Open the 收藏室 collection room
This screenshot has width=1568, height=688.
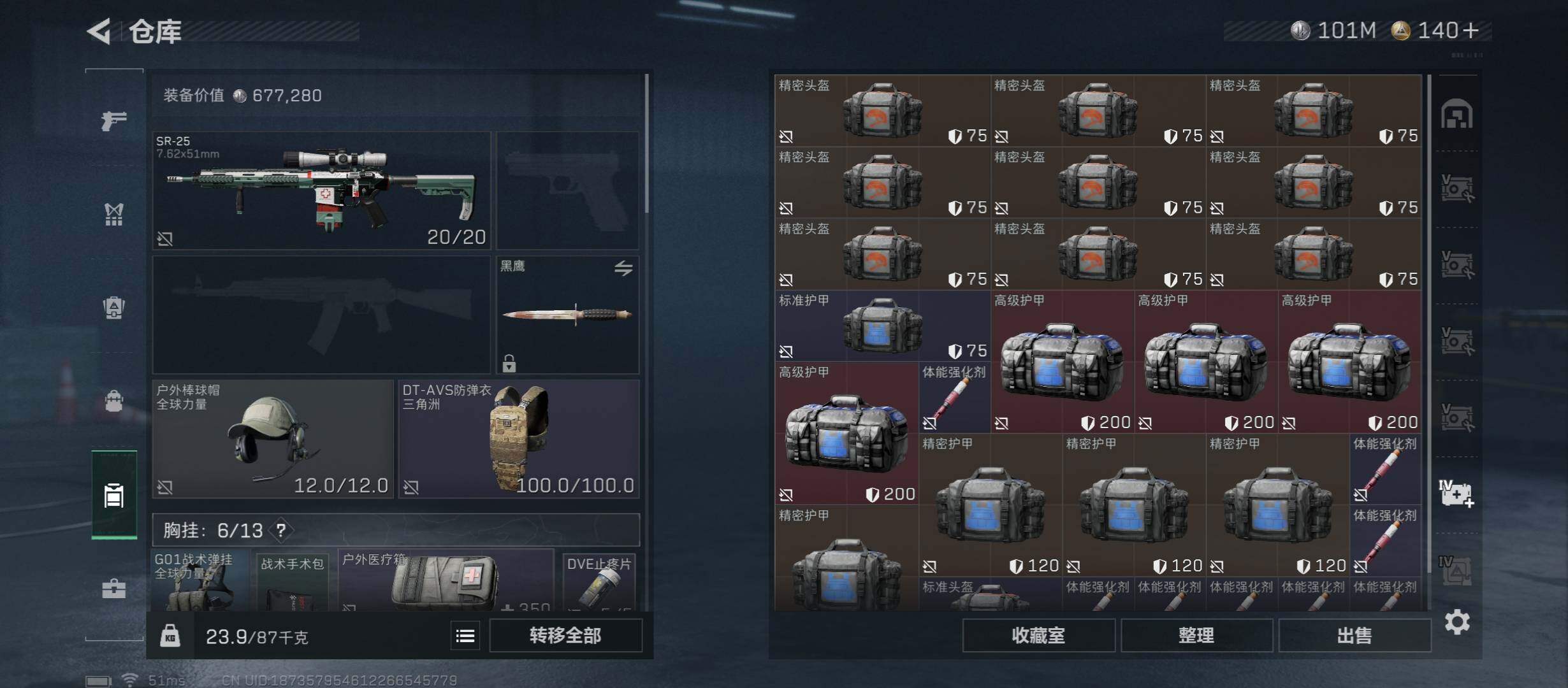(1038, 635)
